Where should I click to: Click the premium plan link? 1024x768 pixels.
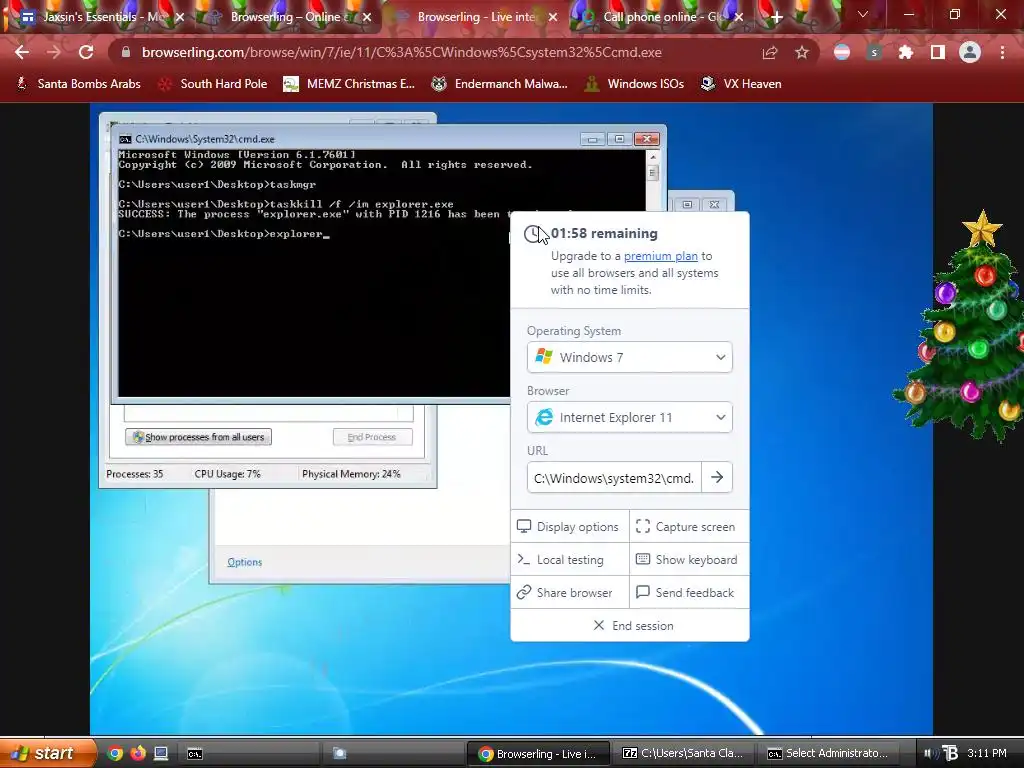coord(660,256)
